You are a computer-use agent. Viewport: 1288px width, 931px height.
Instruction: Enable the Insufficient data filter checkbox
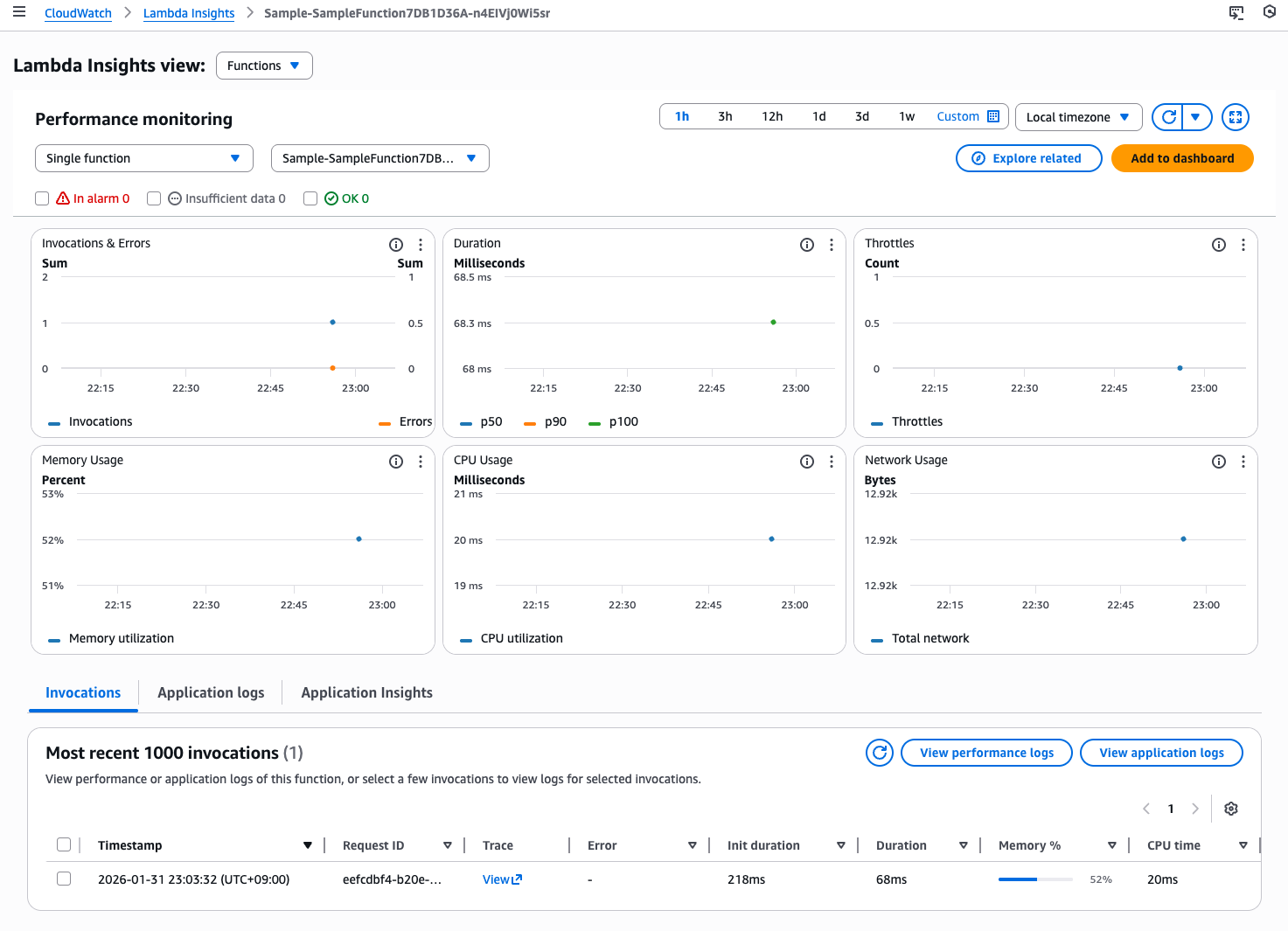[x=154, y=198]
